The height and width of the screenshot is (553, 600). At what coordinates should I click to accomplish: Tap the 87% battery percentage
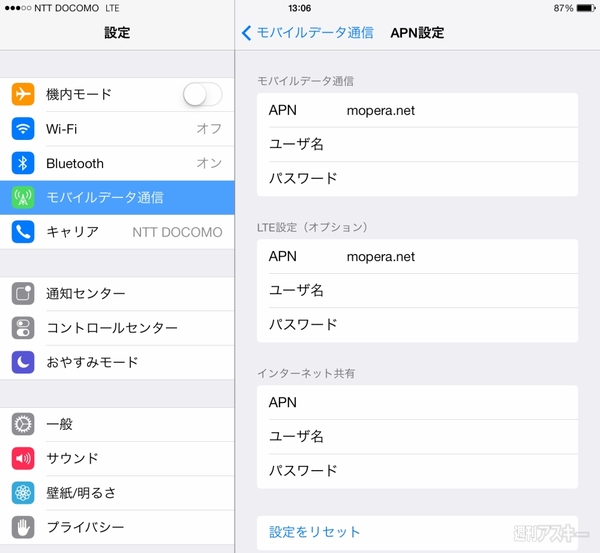563,8
